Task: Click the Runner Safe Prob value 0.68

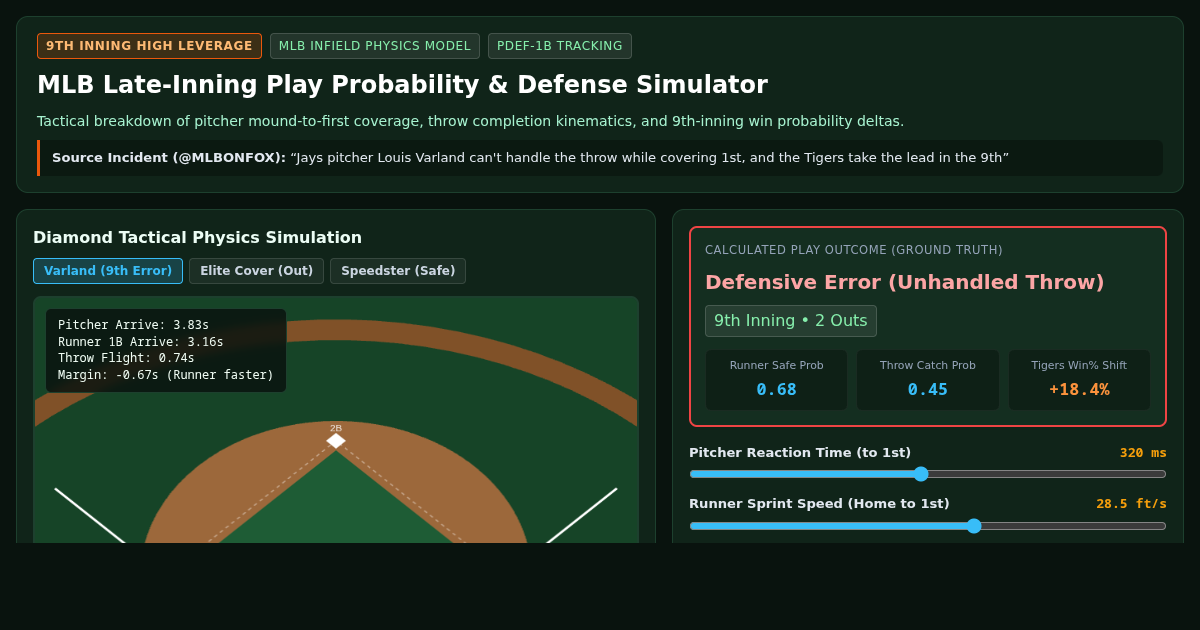Action: tap(776, 389)
